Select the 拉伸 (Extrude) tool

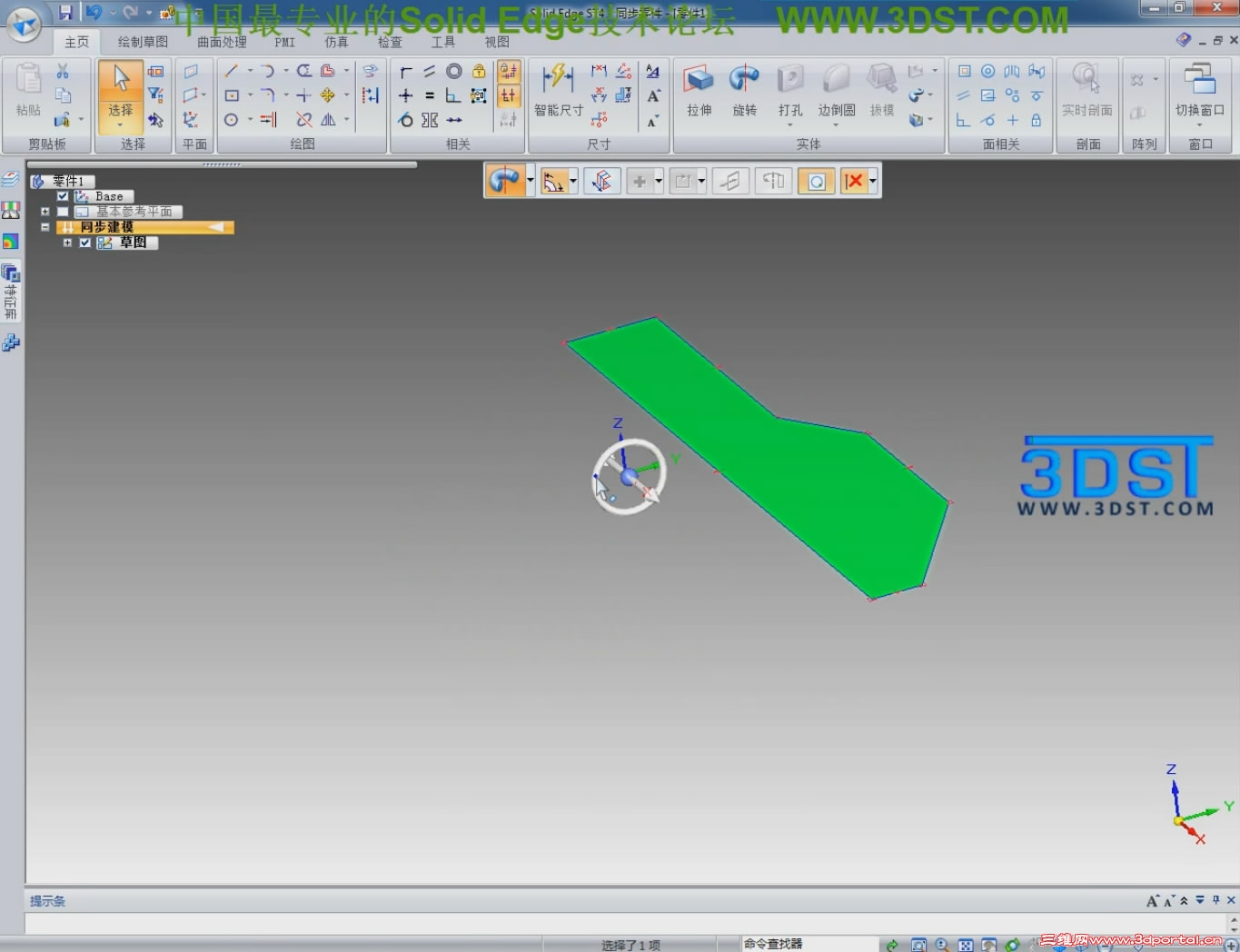click(699, 91)
